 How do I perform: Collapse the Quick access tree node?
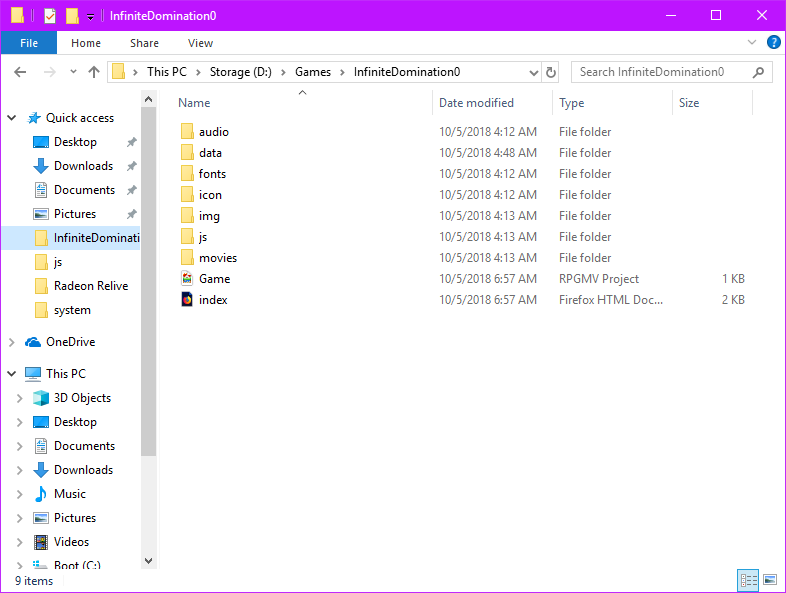12,118
